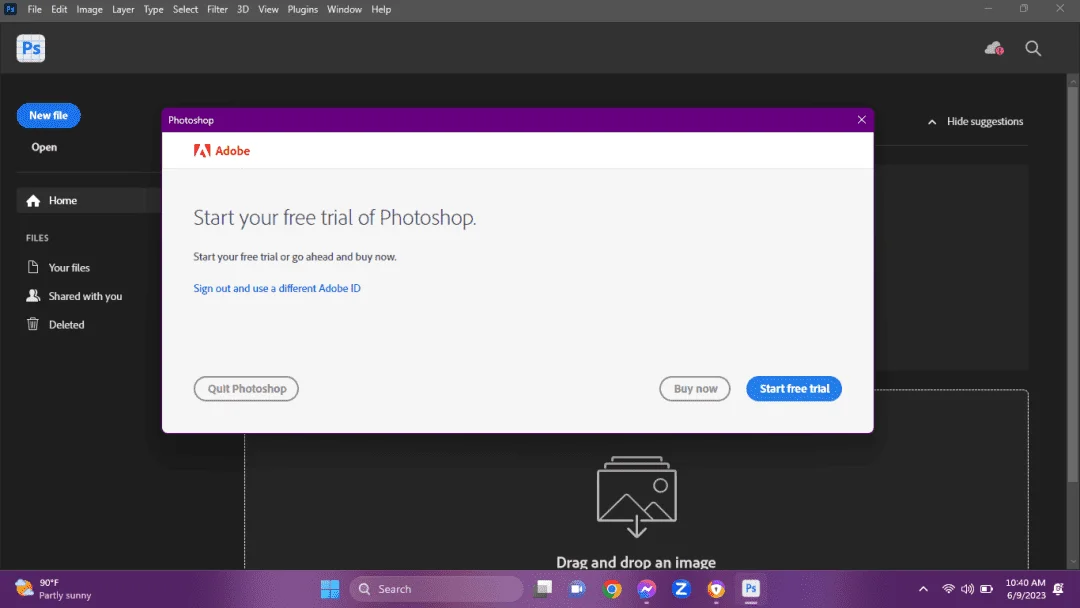Click the Shared with you people icon

[x=32, y=295]
